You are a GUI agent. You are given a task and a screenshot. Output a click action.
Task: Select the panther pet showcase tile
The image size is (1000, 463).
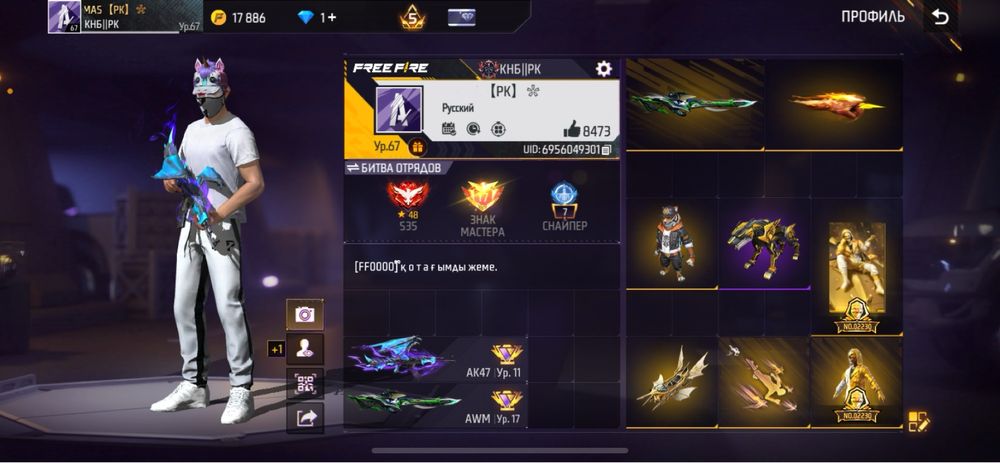(x=764, y=242)
